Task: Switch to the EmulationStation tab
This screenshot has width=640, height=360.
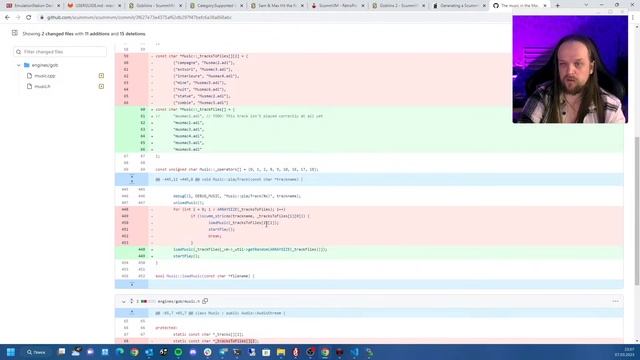Action: click(x=32, y=6)
